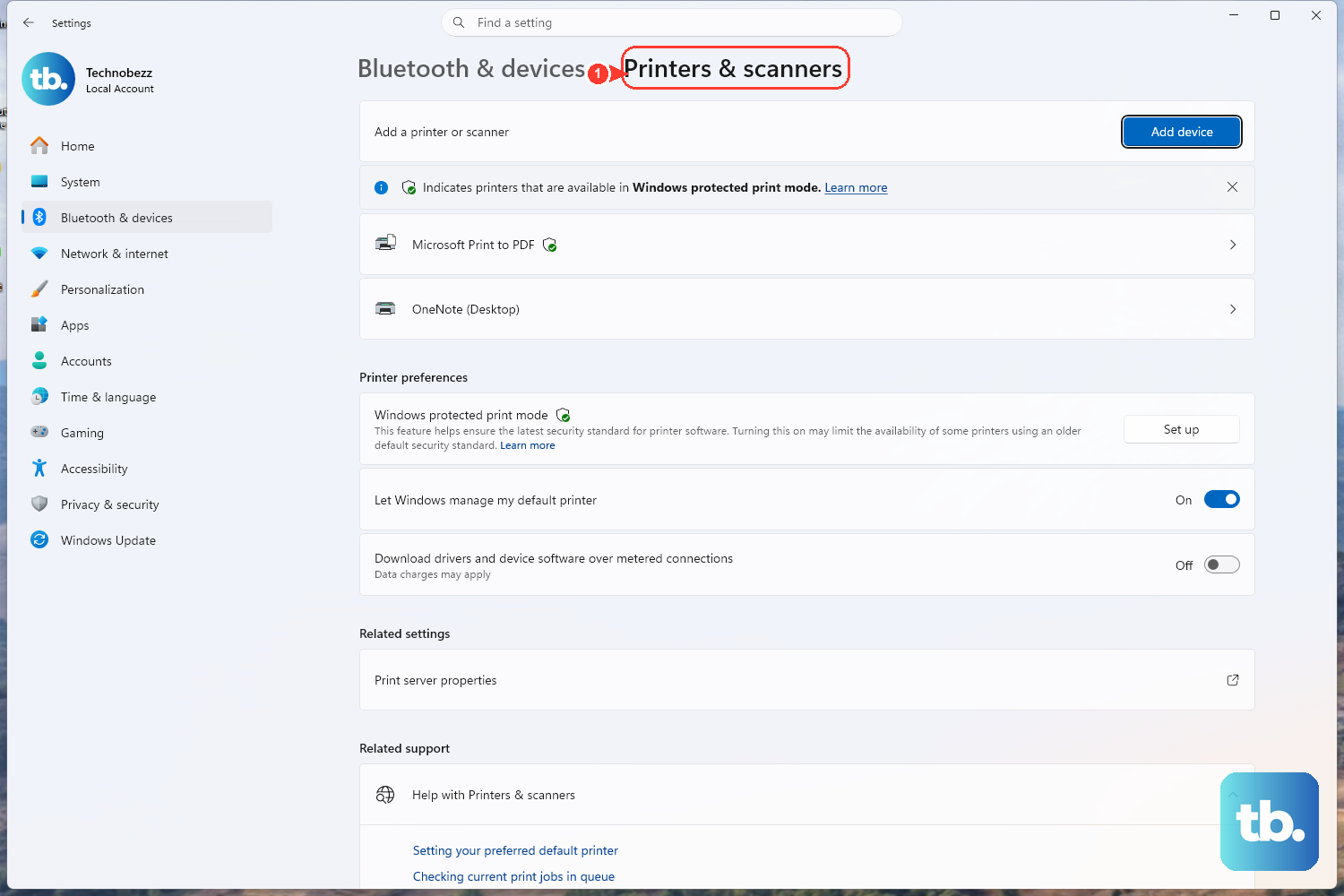
Task: Click shield icon next to Windows protected print mode
Action: coord(564,415)
